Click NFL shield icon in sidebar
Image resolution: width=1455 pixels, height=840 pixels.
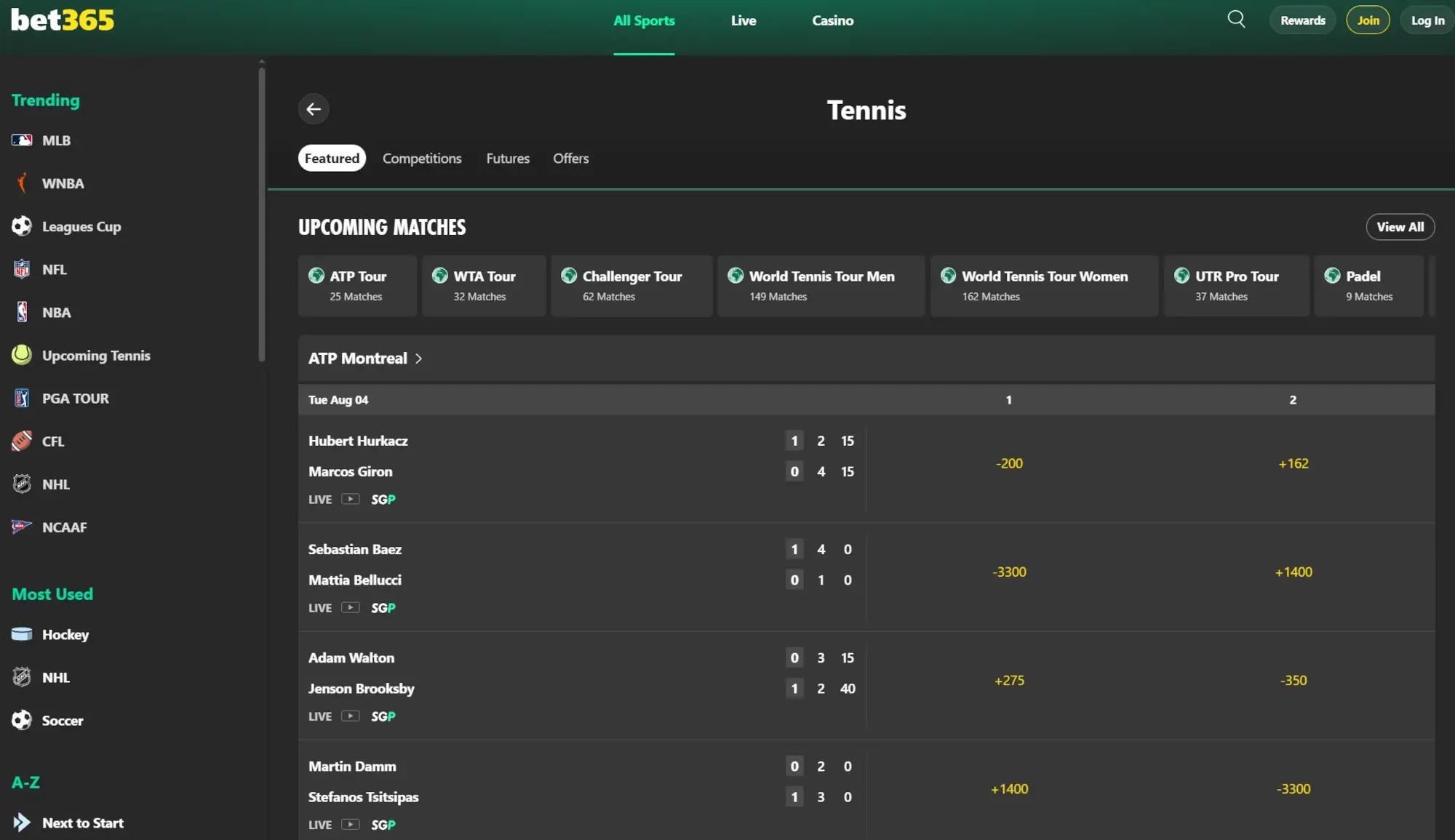tap(22, 269)
